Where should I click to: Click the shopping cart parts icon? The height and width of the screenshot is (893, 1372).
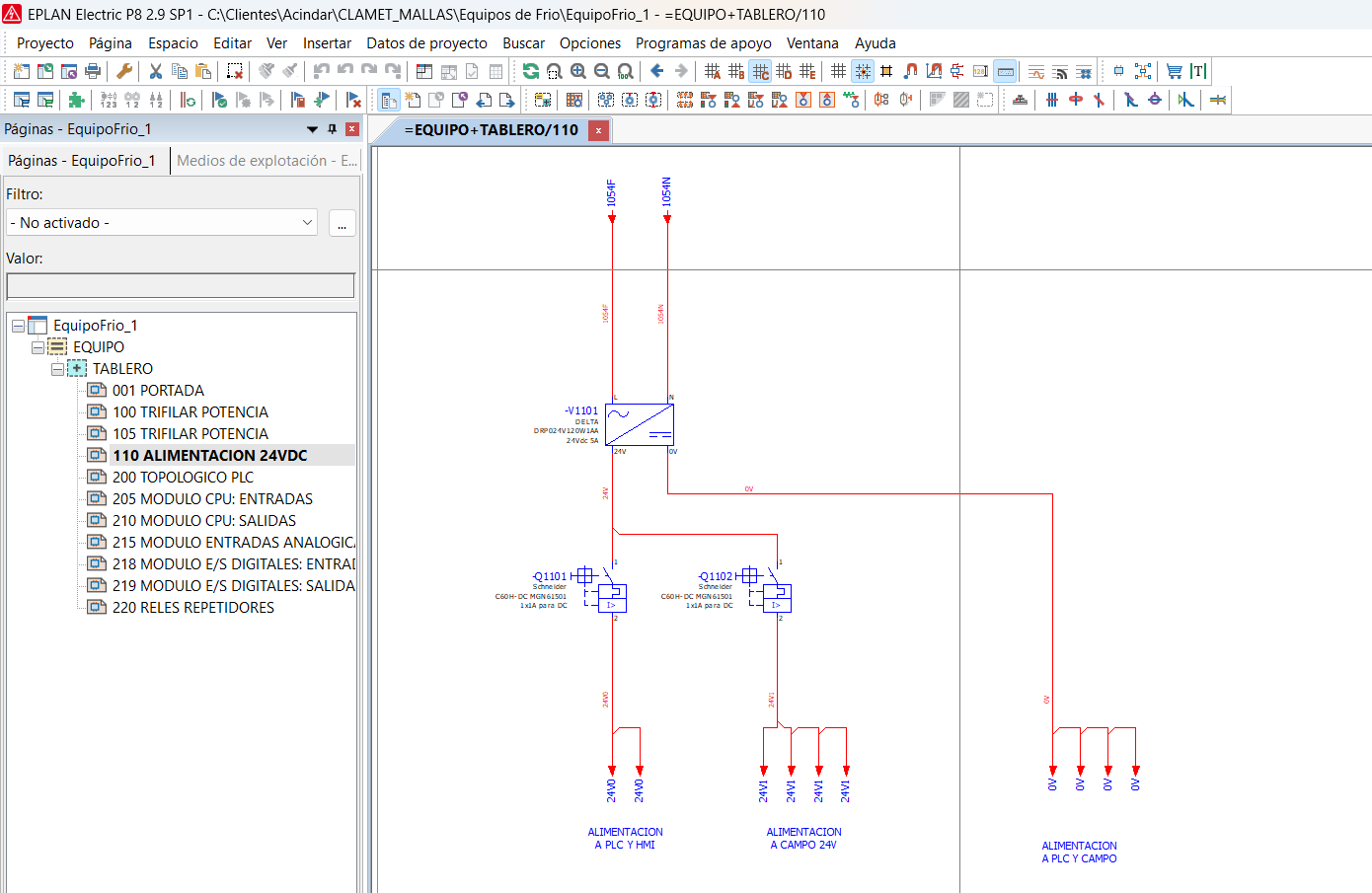tap(1175, 71)
